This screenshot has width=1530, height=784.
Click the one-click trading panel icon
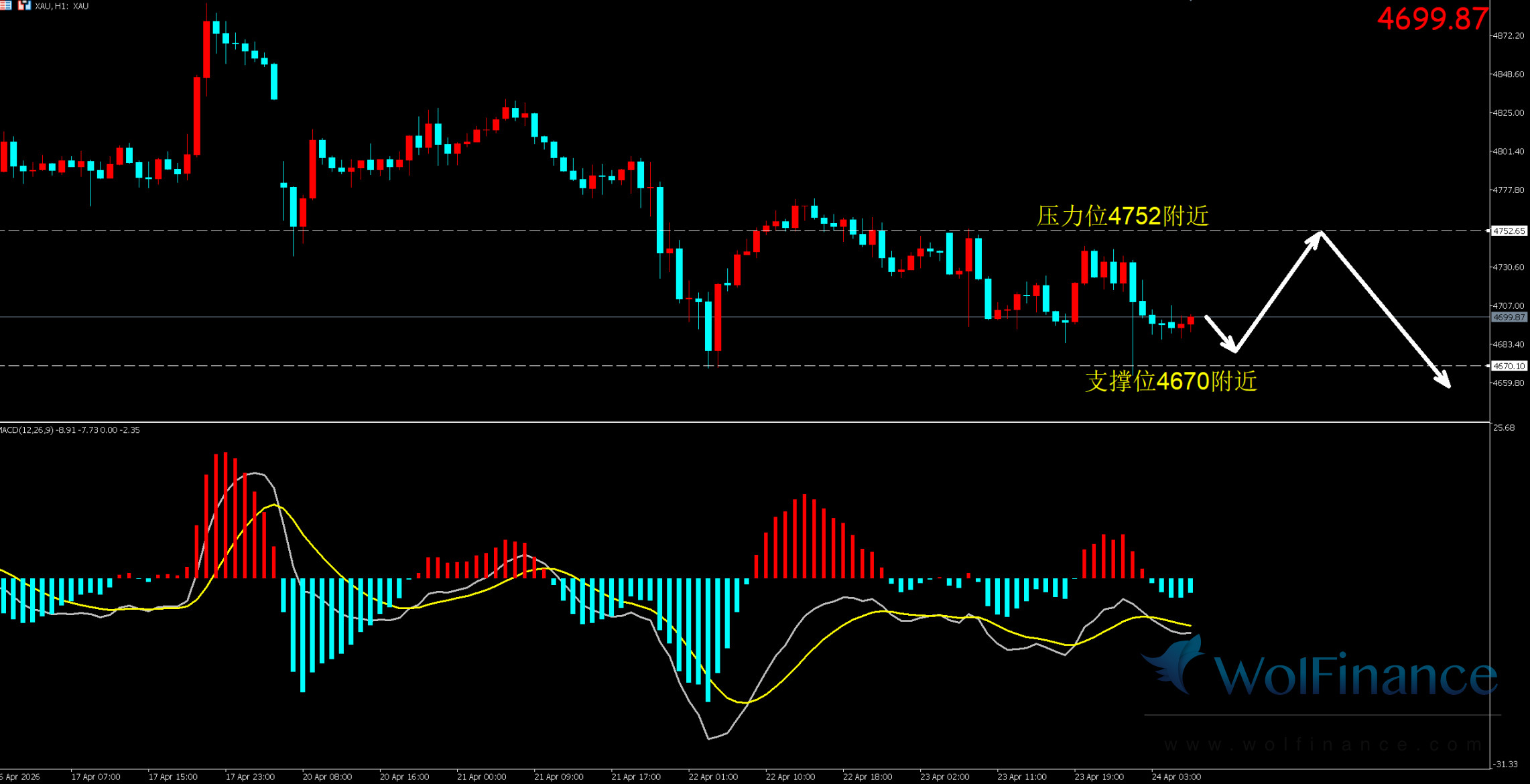tap(24, 5)
